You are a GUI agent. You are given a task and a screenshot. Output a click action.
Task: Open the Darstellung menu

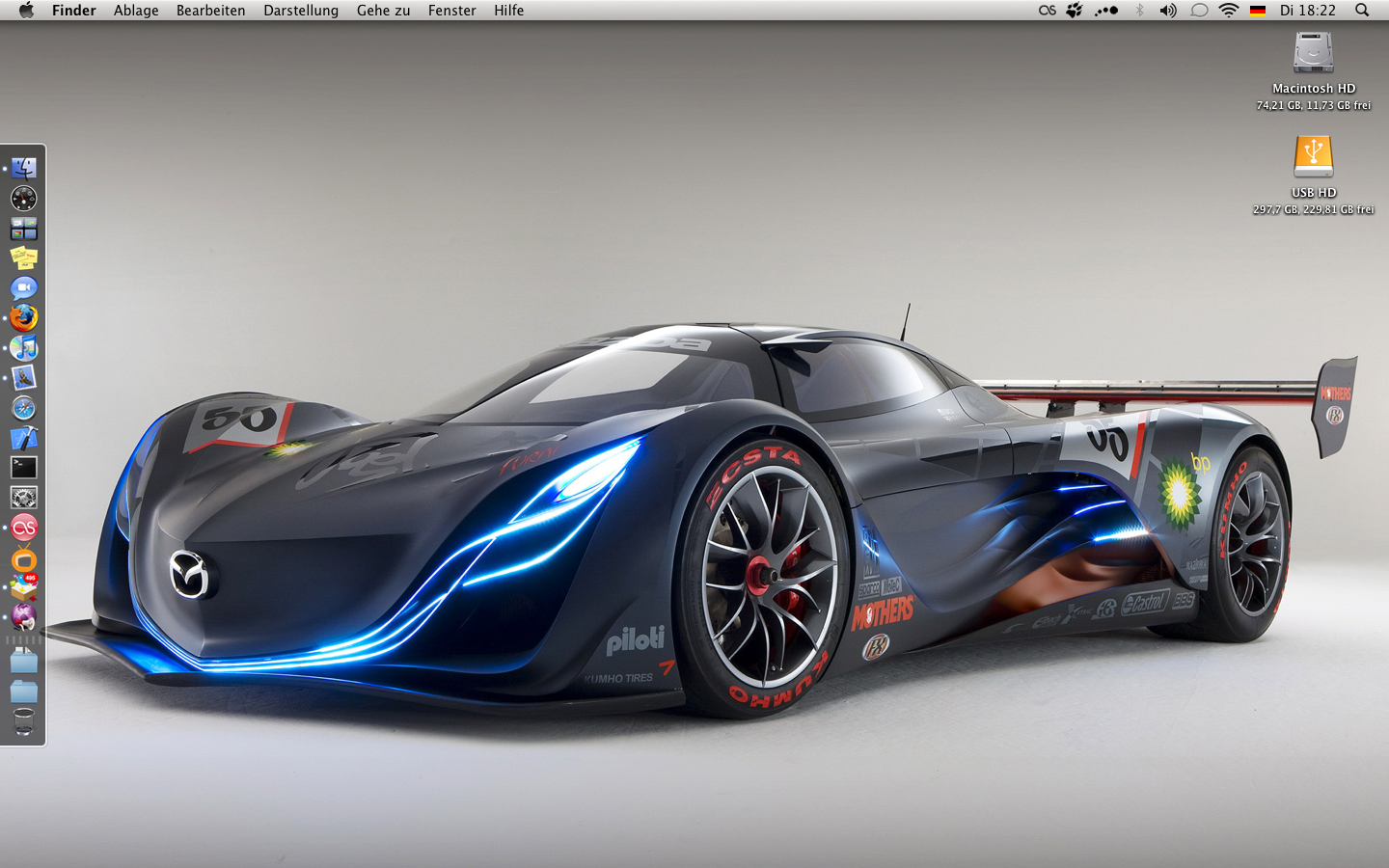click(301, 11)
